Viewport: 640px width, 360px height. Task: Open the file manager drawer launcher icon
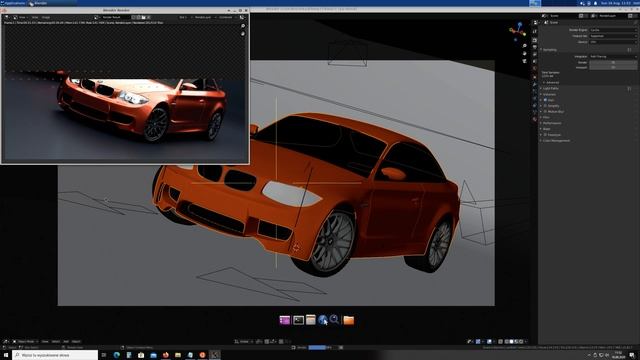click(311, 320)
